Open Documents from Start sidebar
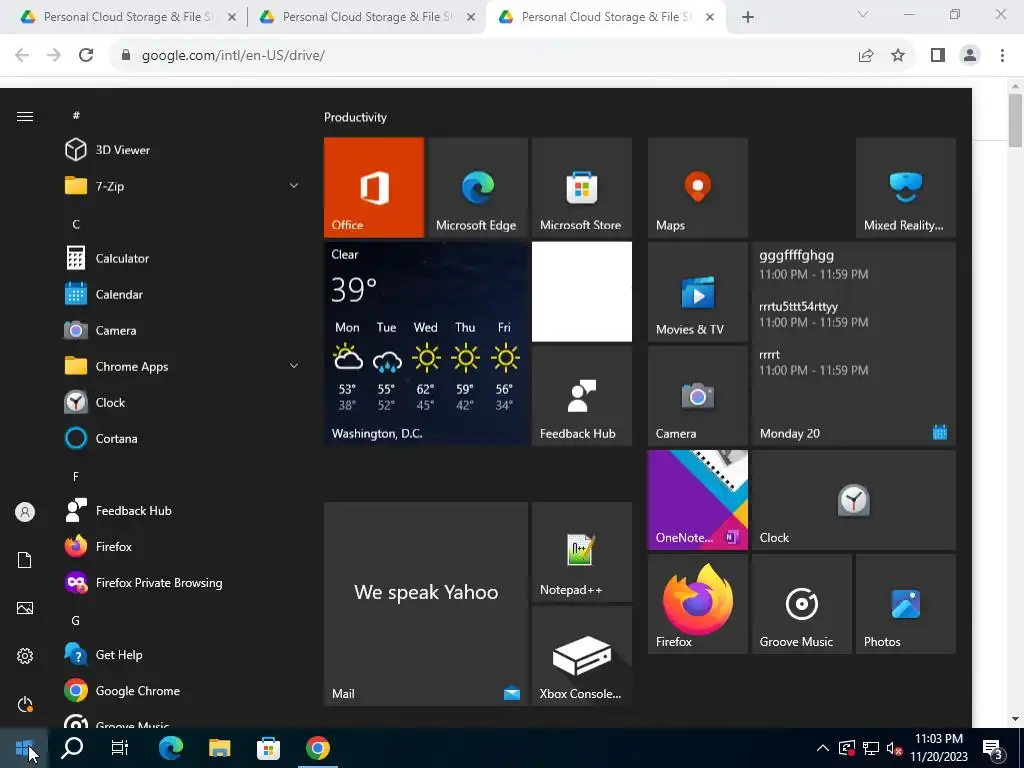 [x=25, y=560]
